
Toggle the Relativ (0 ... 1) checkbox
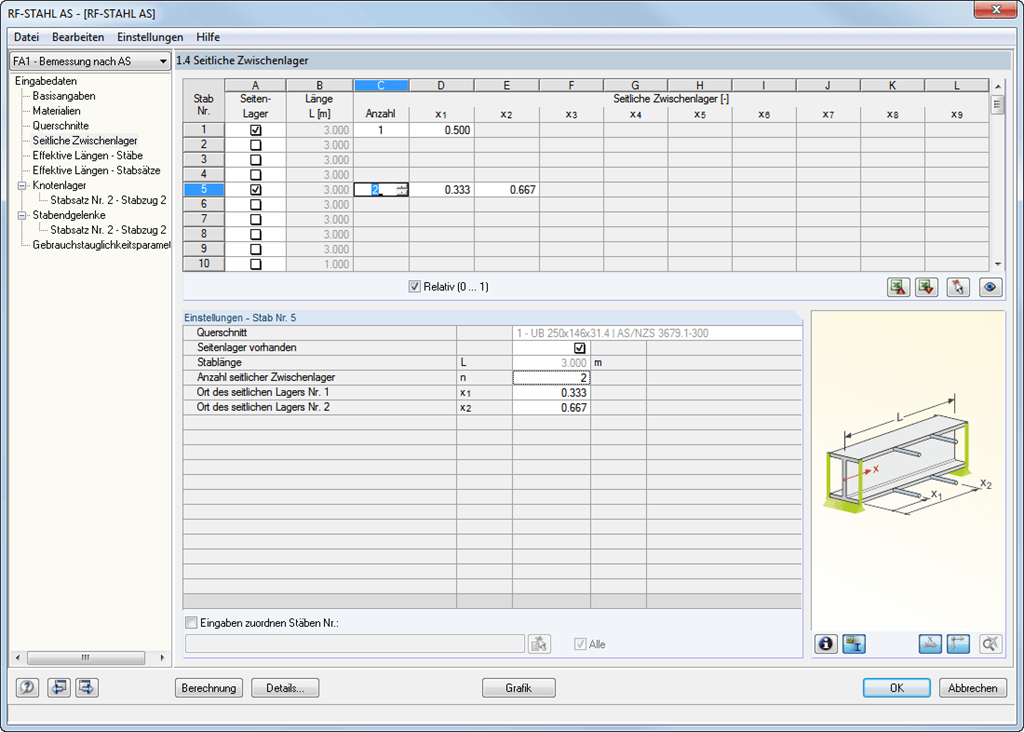point(414,287)
